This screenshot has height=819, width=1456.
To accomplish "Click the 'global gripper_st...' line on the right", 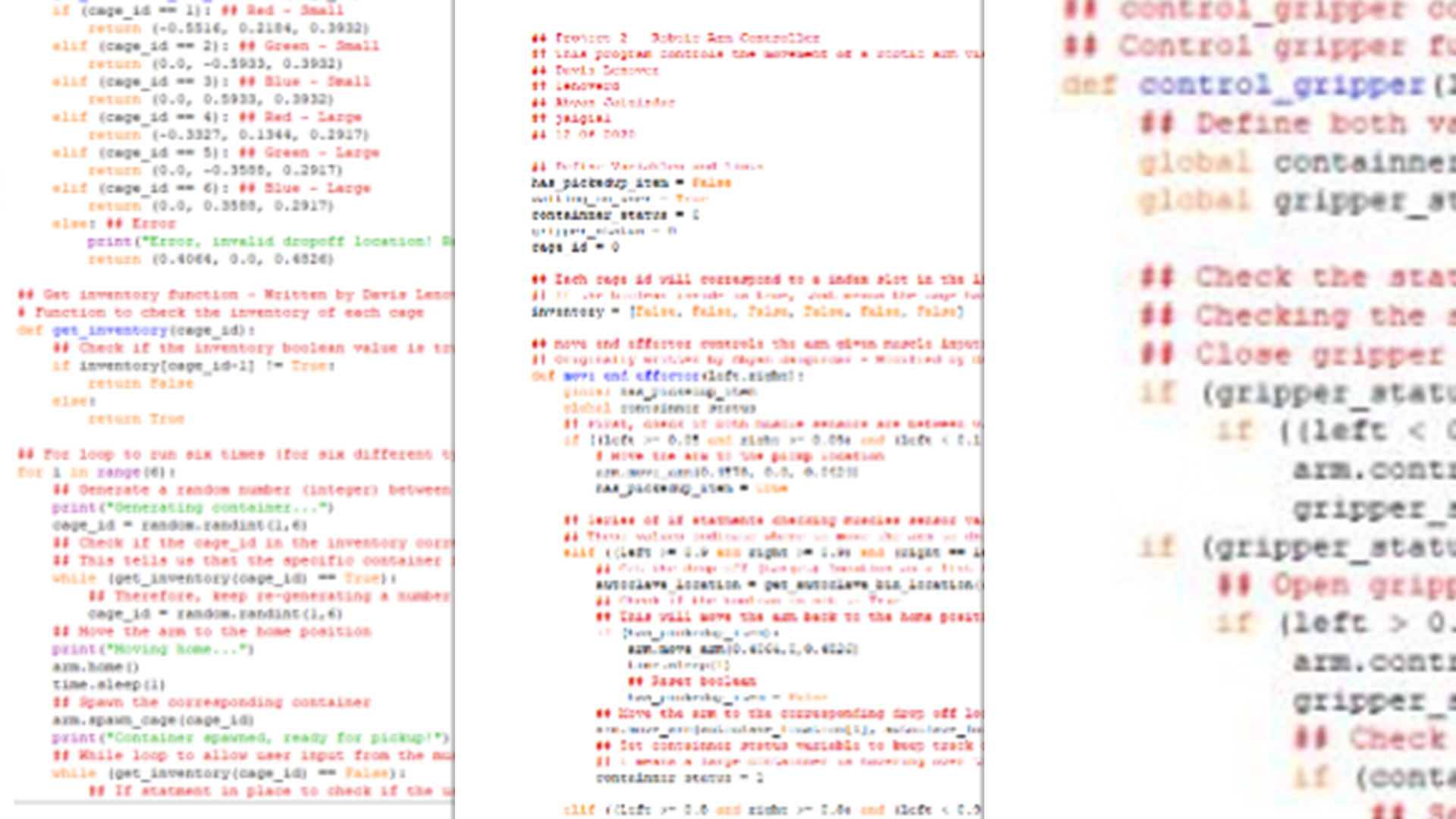I will [1297, 200].
